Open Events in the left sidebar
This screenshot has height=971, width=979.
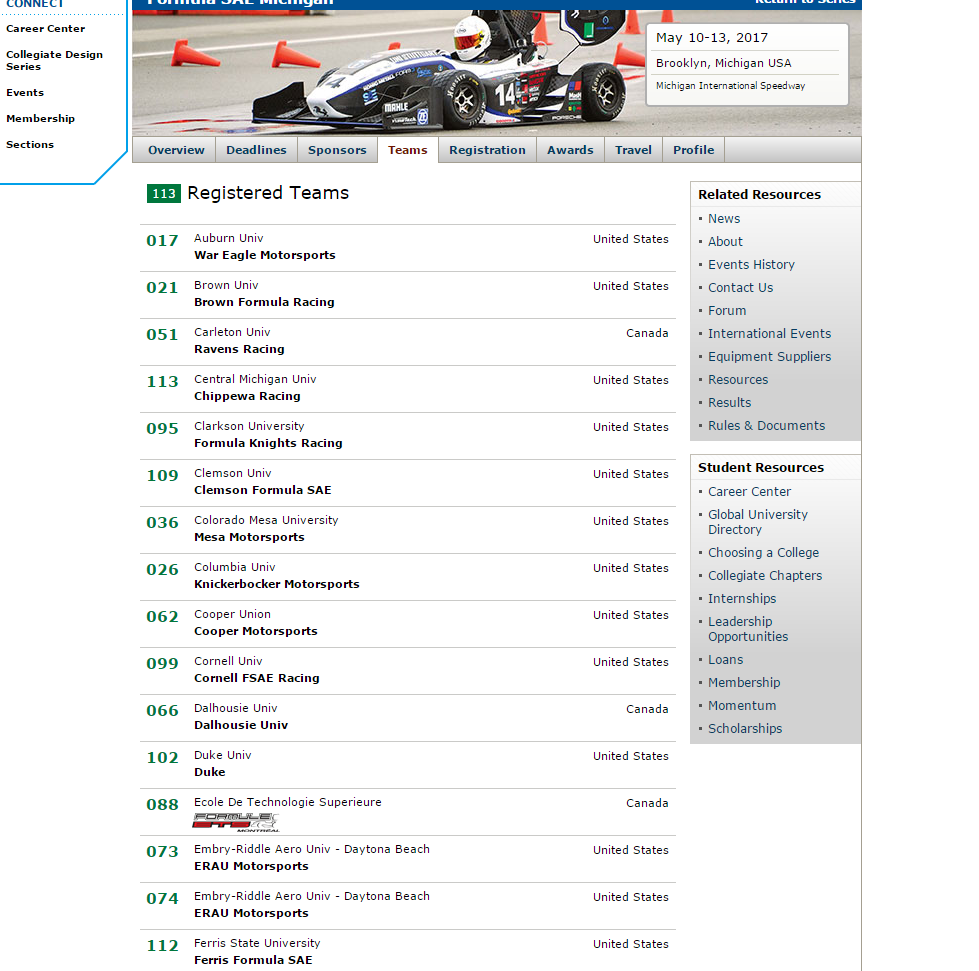pyautogui.click(x=25, y=92)
